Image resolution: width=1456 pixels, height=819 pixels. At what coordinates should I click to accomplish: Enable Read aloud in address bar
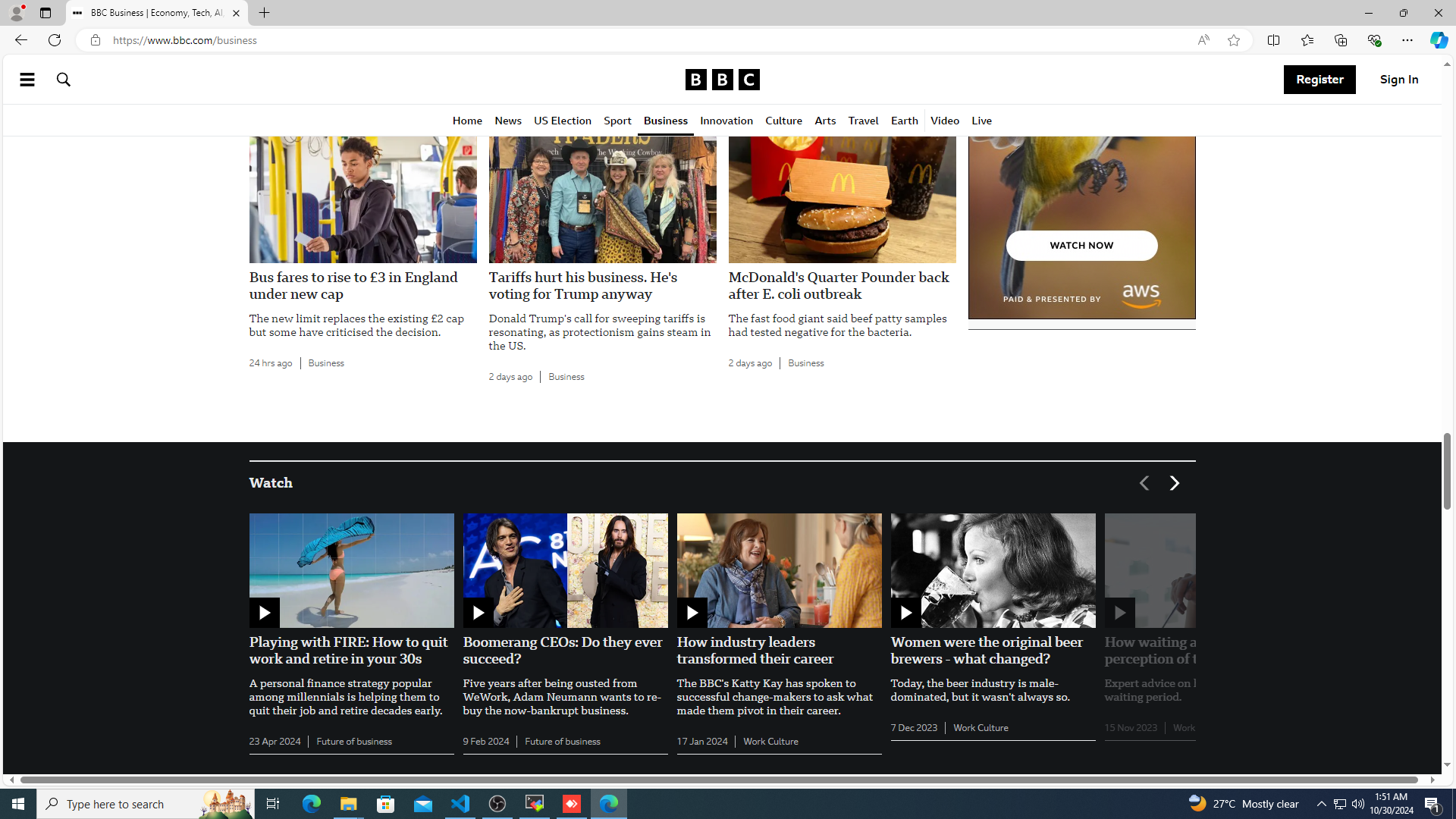click(1203, 40)
